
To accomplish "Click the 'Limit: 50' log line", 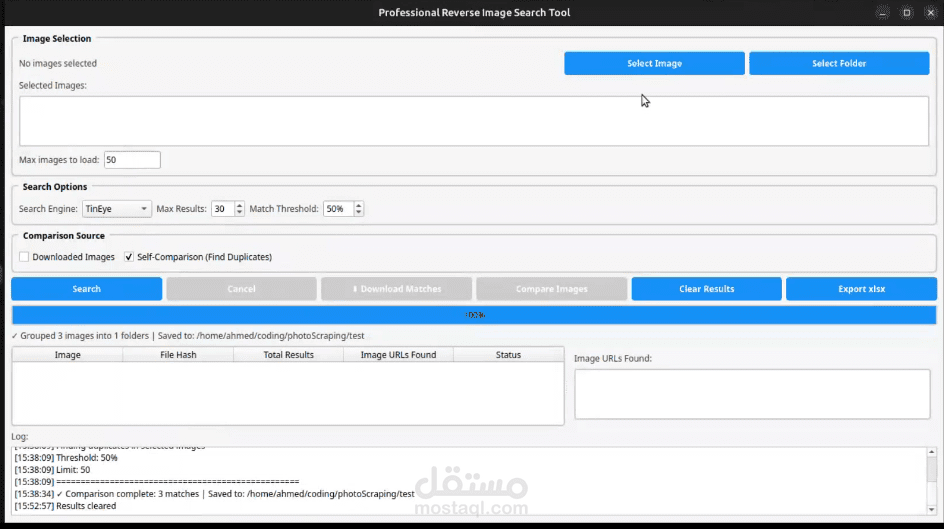I will pyautogui.click(x=52, y=470).
